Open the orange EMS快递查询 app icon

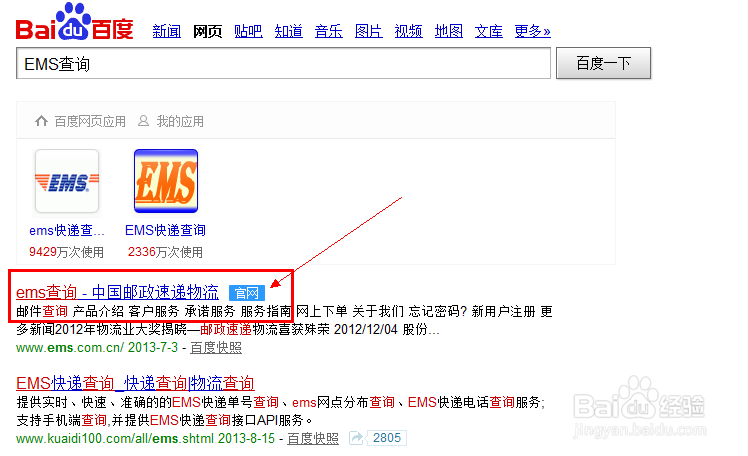(x=166, y=181)
